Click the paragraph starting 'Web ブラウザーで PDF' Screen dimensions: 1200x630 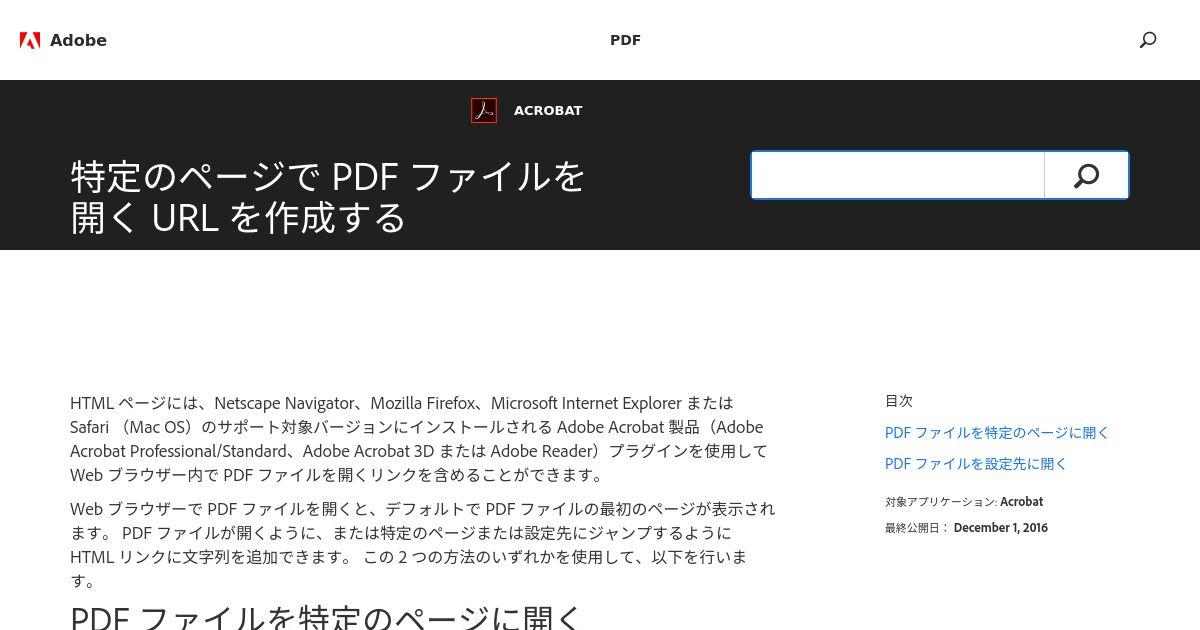422,545
